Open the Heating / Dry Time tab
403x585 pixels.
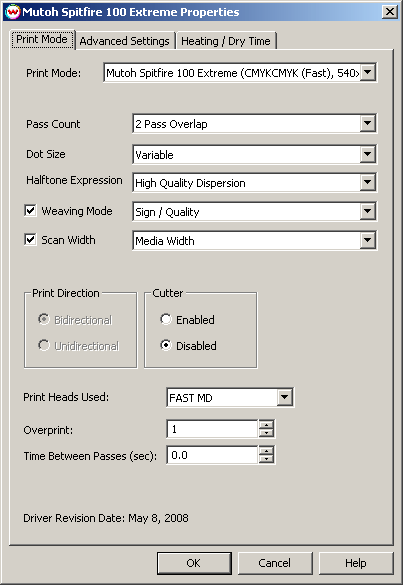[226, 41]
